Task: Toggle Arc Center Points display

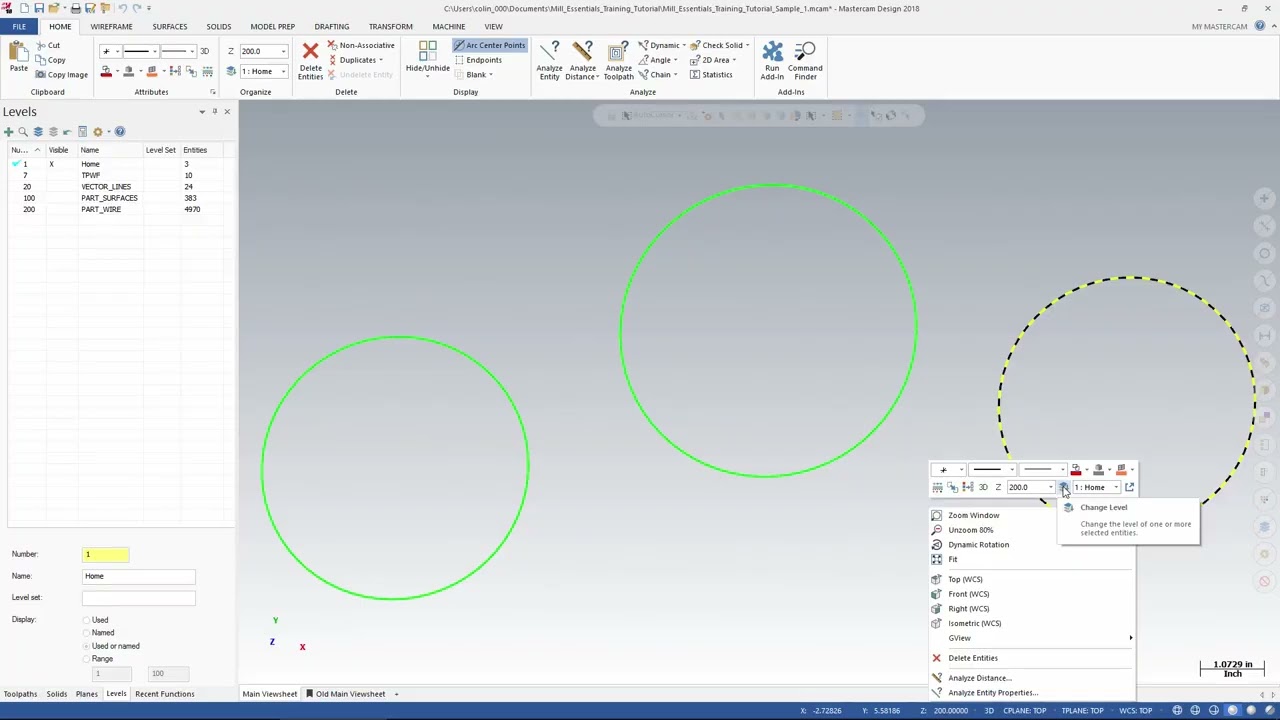Action: point(489,45)
